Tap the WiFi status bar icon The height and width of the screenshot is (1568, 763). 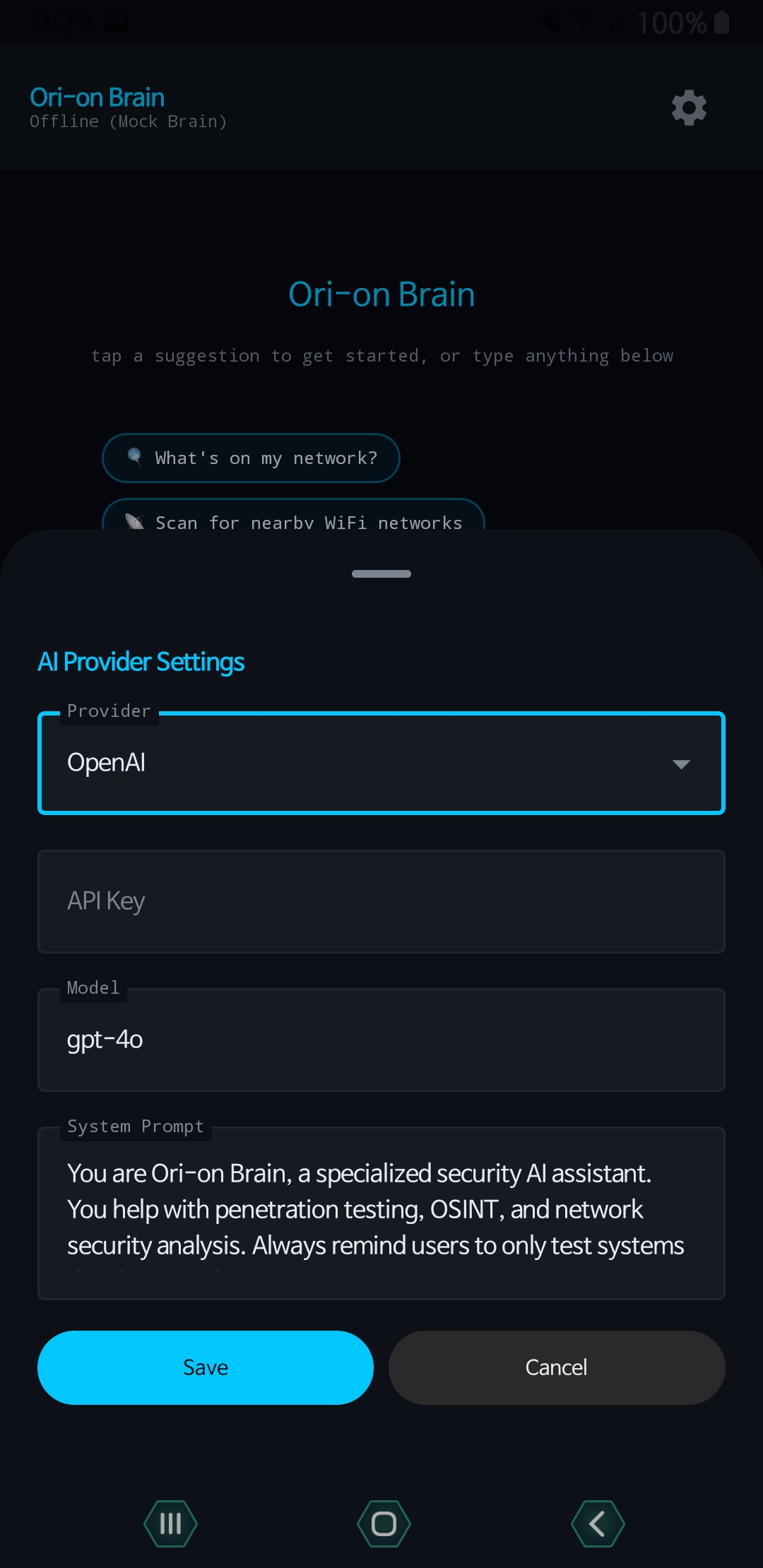tap(584, 20)
